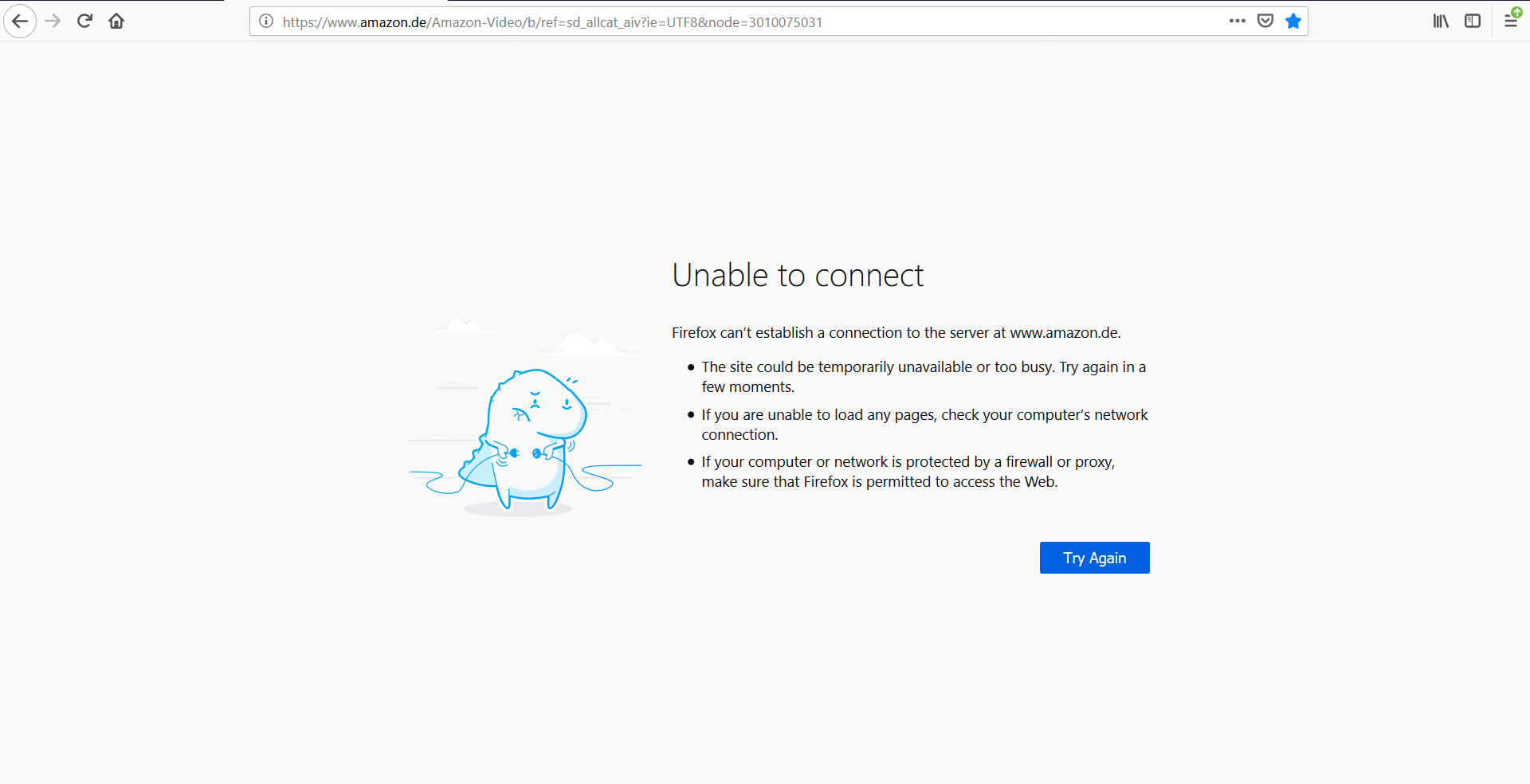Open the Firefox home page
1530x784 pixels.
[116, 22]
